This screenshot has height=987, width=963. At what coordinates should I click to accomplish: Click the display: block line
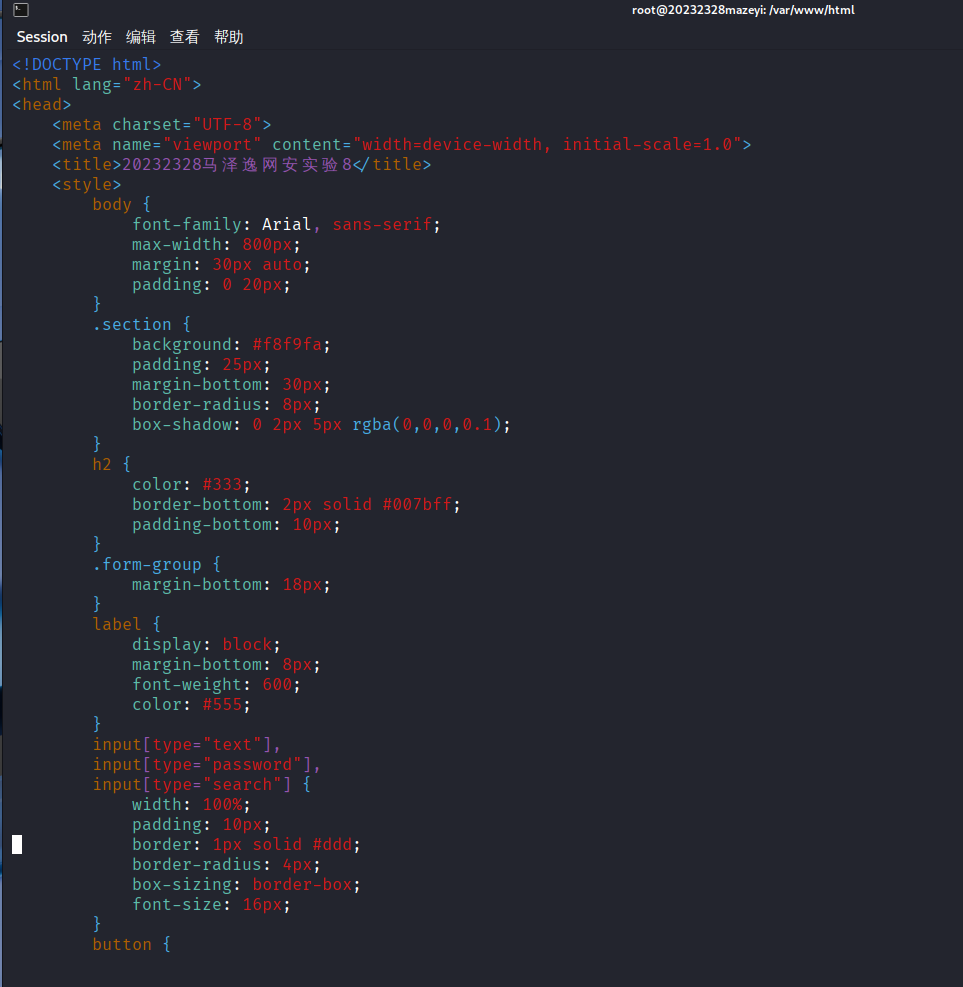[x=206, y=645]
